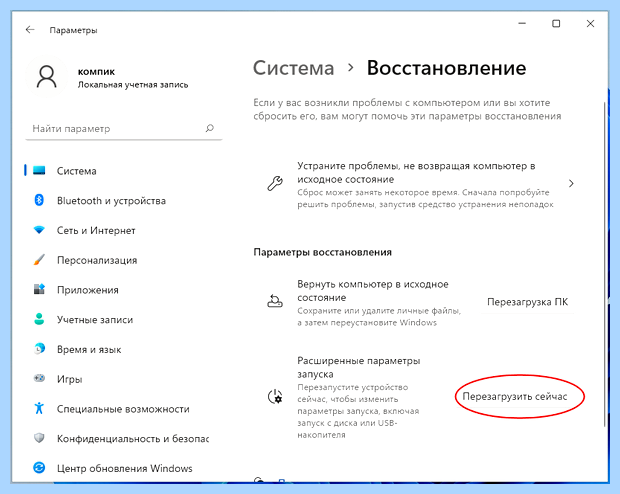620x494 pixels.
Task: Open Центр обновления Windows
Action: click(123, 468)
